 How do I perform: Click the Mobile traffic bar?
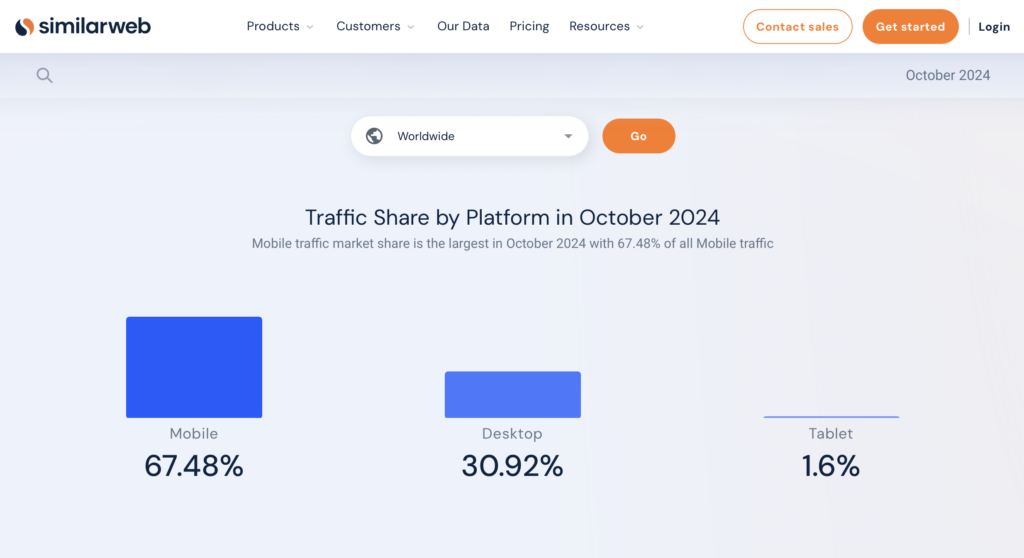[x=194, y=367]
